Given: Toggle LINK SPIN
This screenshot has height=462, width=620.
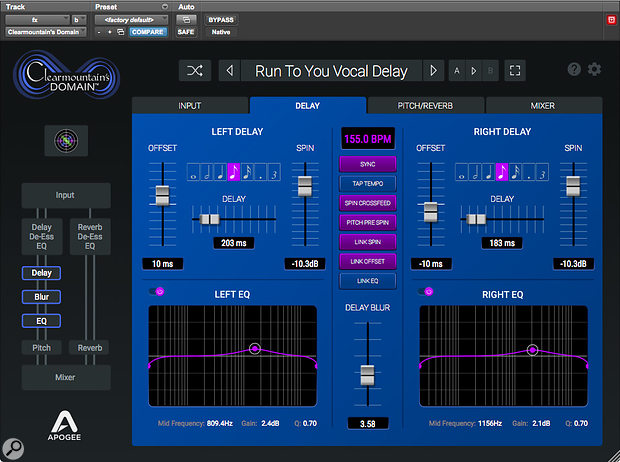Looking at the screenshot, I should coord(368,242).
